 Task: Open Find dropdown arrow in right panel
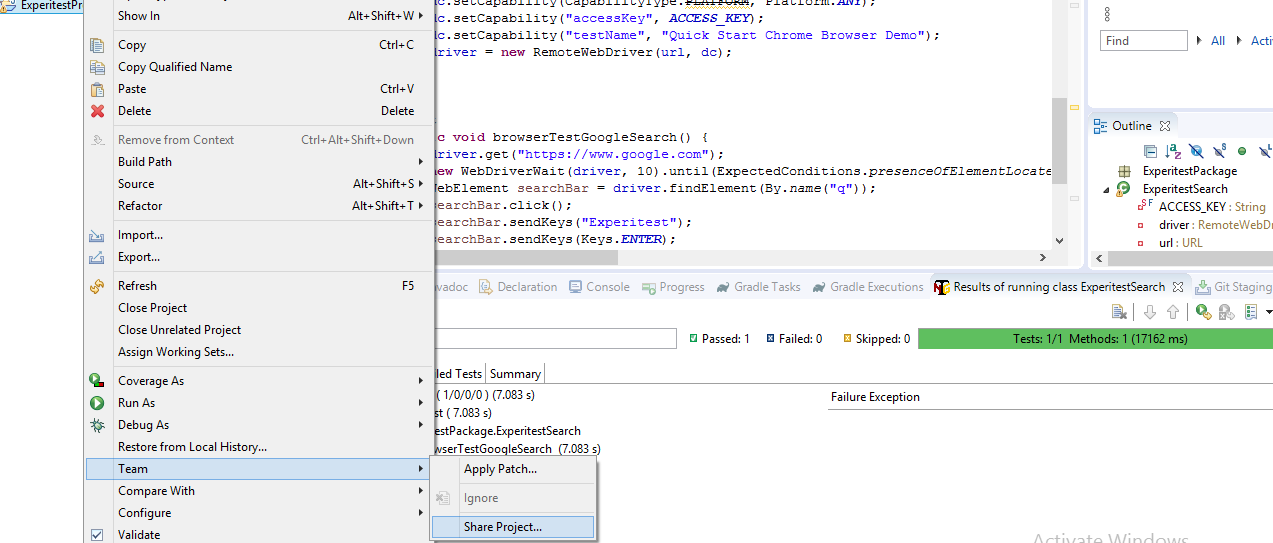pyautogui.click(x=1199, y=41)
